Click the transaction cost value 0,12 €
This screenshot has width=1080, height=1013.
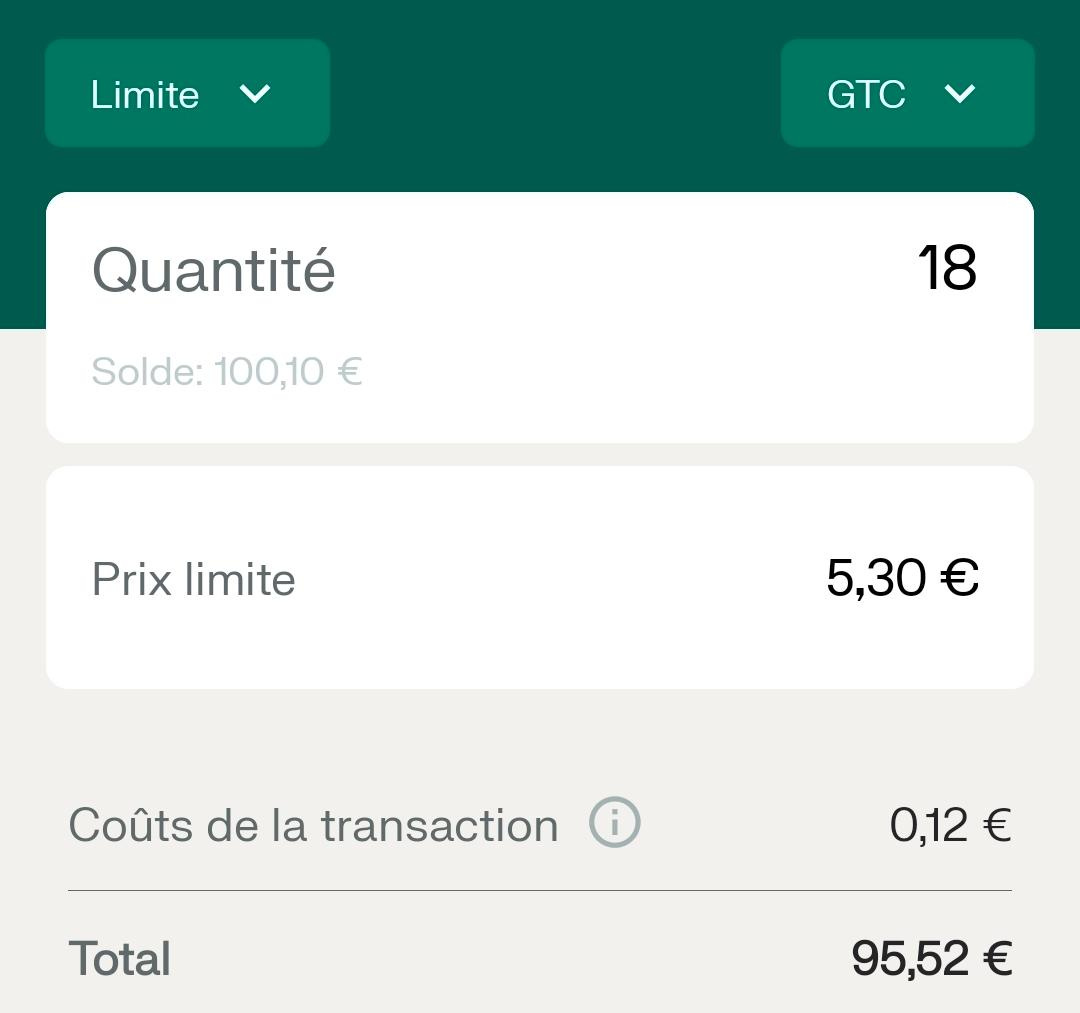pos(950,823)
